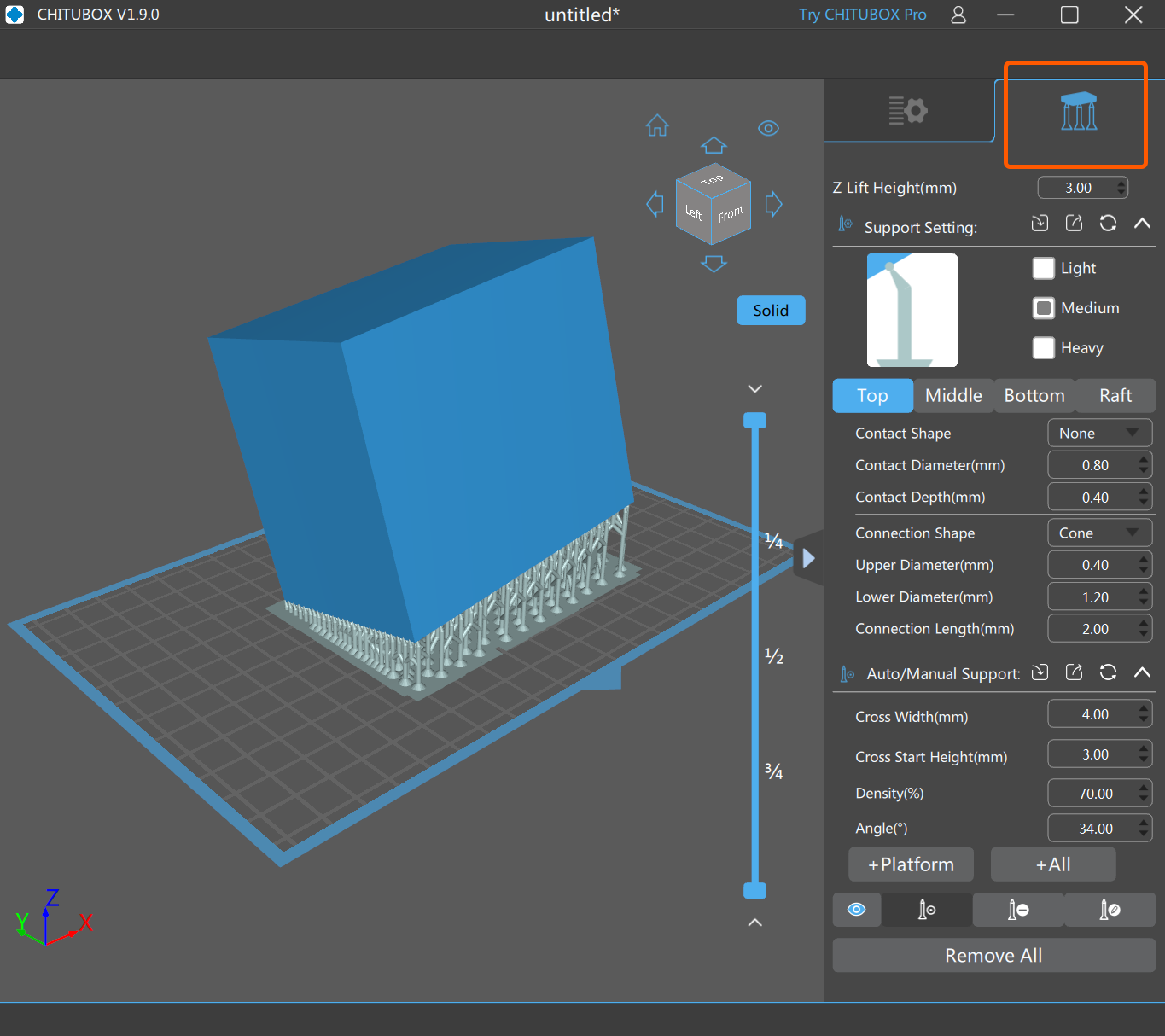Click the bottom handle of the layer slider
The height and width of the screenshot is (1036, 1165).
(x=754, y=891)
